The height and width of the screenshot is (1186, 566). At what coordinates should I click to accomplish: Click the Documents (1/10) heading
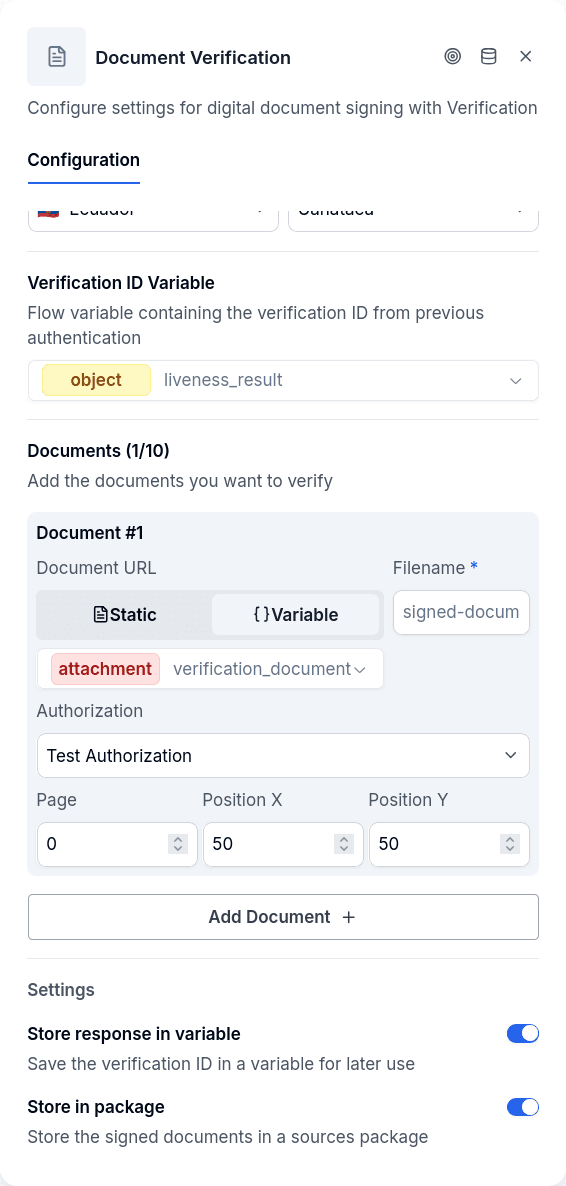(98, 452)
